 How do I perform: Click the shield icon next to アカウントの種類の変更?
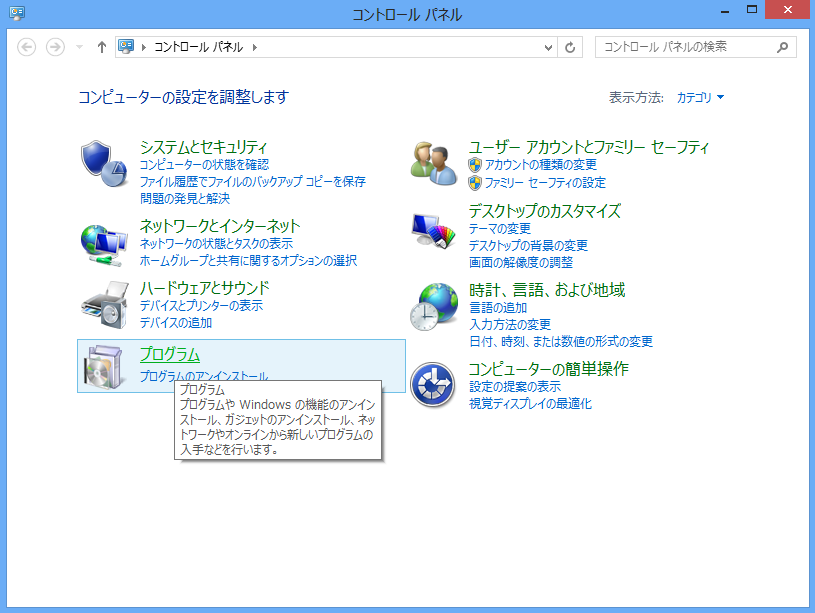pos(475,165)
